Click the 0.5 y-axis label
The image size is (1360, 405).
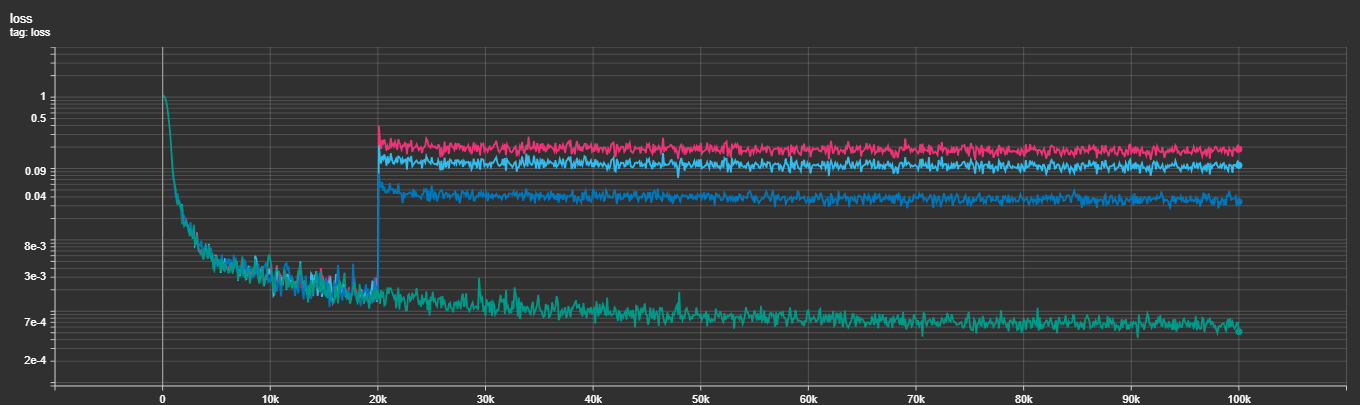point(36,118)
